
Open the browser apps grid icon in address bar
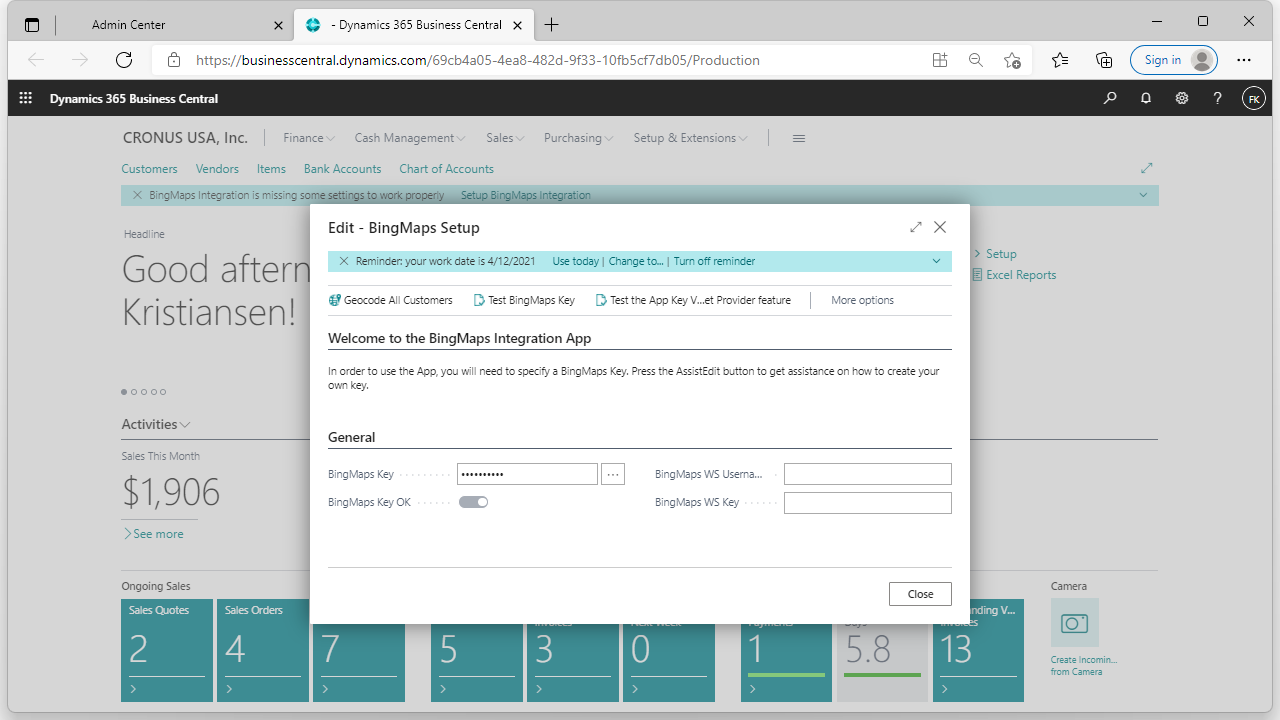[940, 60]
